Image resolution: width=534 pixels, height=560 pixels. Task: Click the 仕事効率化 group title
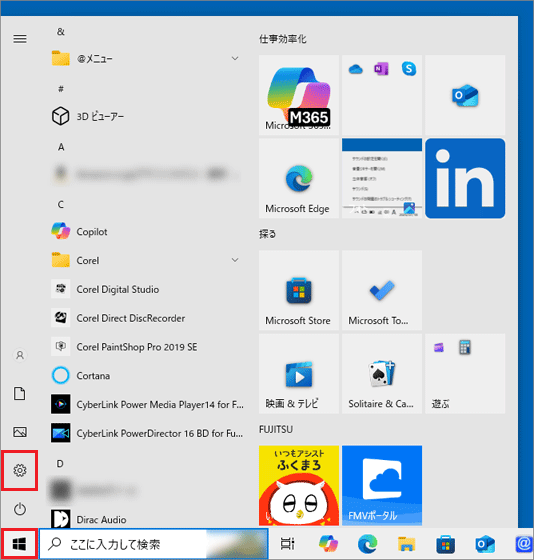(x=283, y=39)
